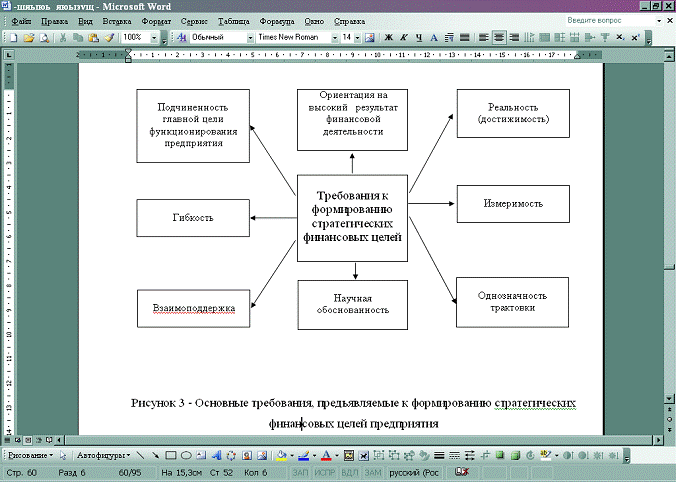
Task: Toggle underline formatting (Ч)
Action: (x=419, y=37)
